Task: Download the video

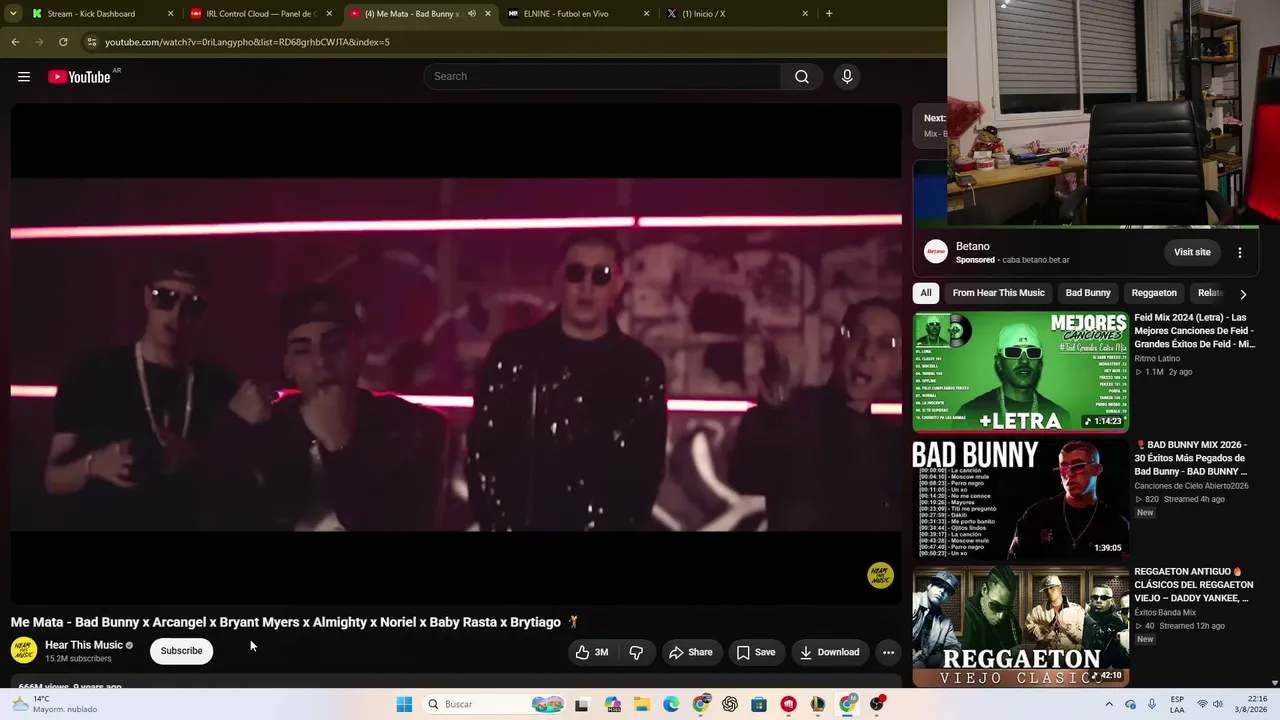Action: (829, 652)
